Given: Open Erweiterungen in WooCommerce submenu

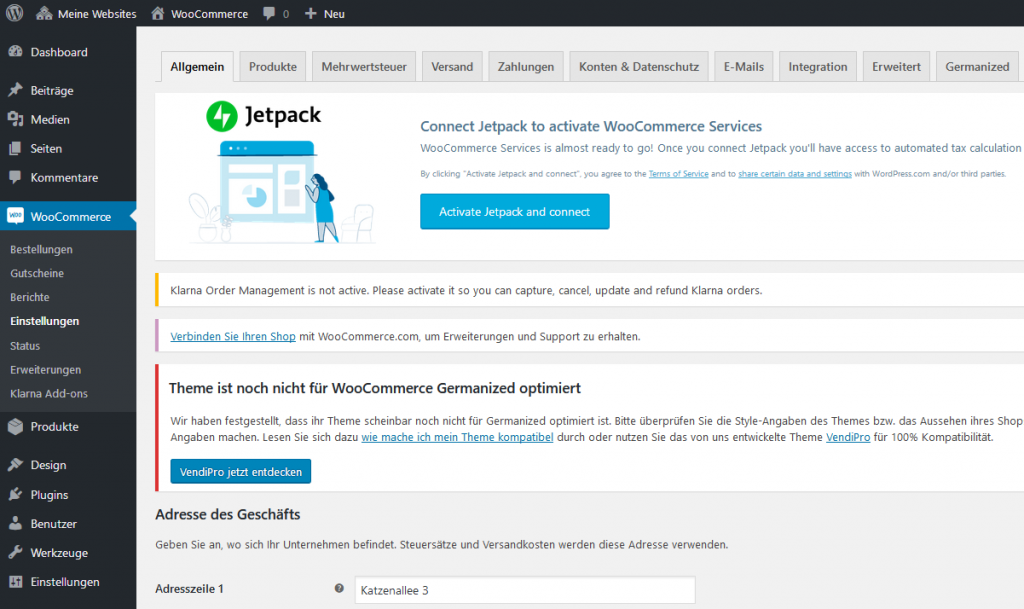Looking at the screenshot, I should point(45,369).
